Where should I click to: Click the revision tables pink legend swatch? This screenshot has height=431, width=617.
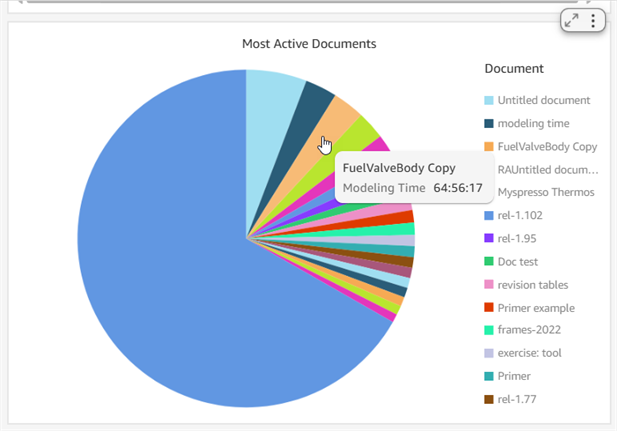click(x=489, y=285)
